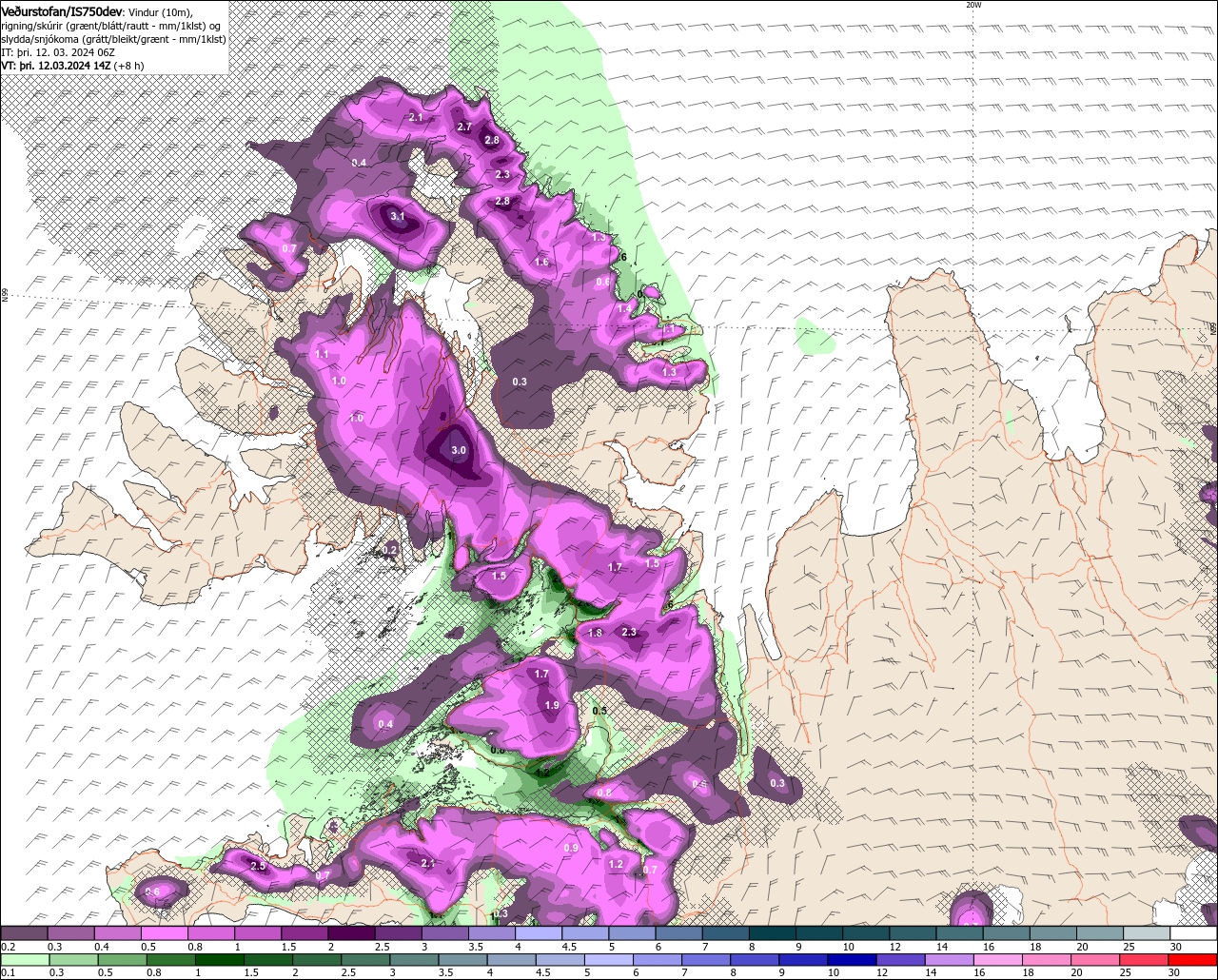Screen dimensions: 1218x980
Task: Click the legend line slydda/snjókoma (grátt/bleikt/grænt
Action: 113,39
